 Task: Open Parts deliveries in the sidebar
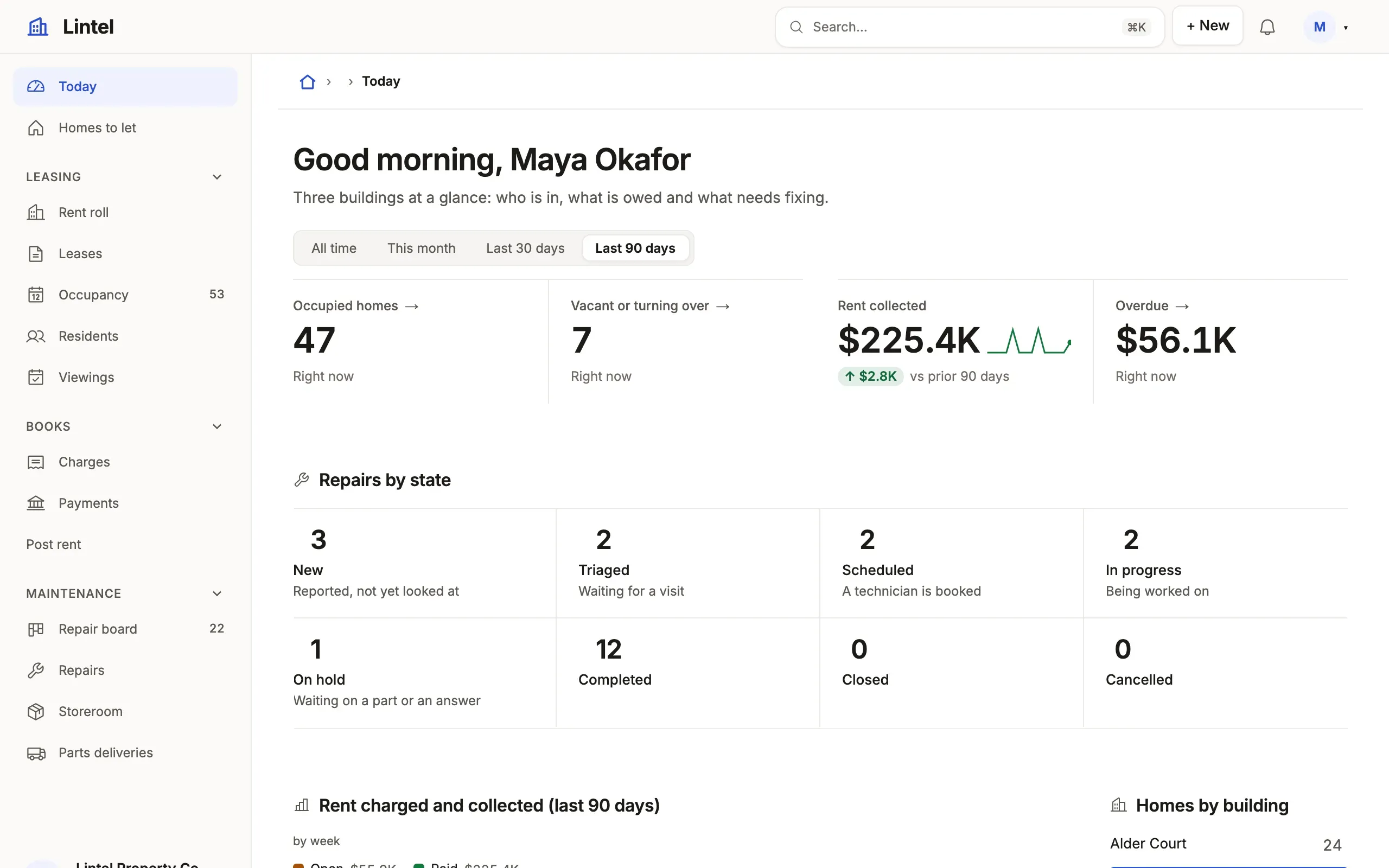click(125, 752)
